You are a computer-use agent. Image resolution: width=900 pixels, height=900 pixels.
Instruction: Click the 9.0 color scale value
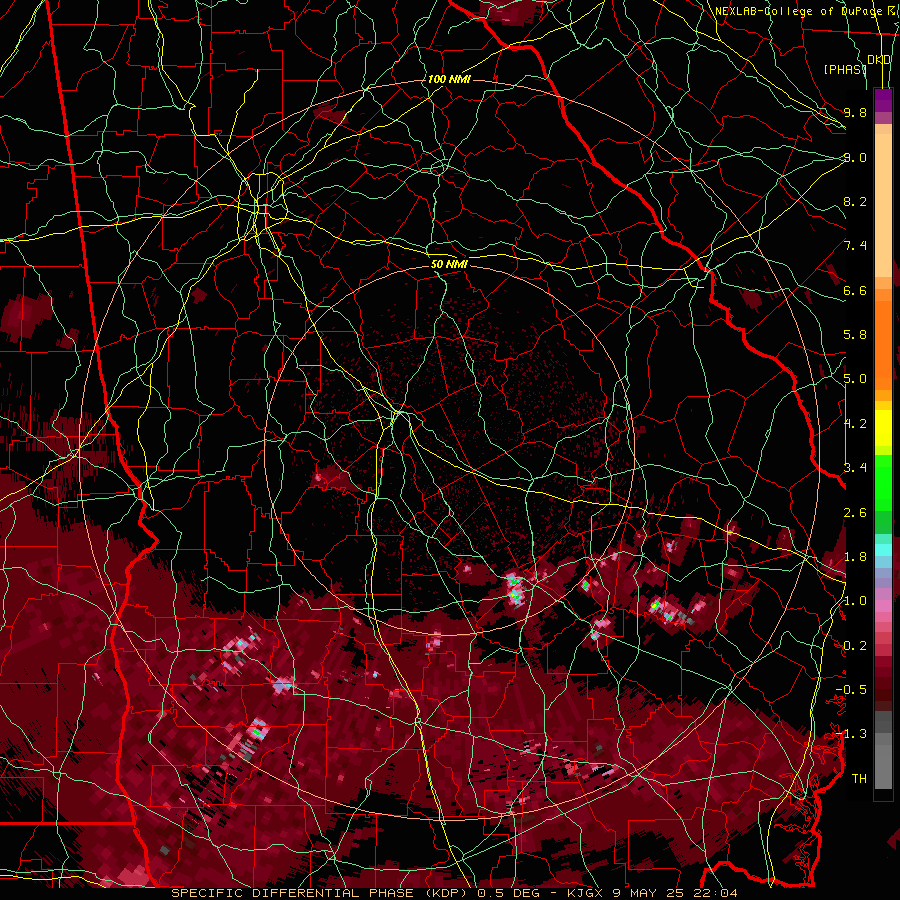click(855, 157)
